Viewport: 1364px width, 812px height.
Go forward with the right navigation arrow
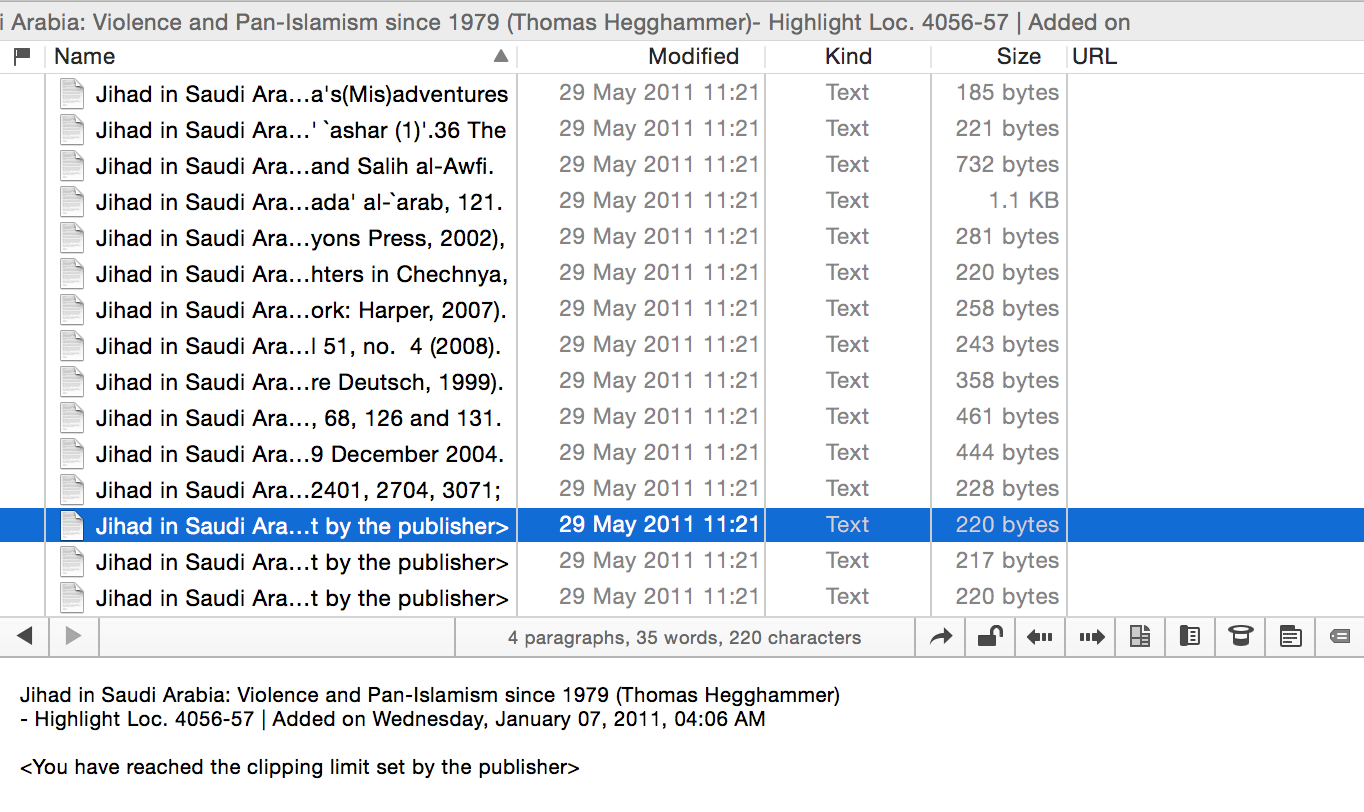74,636
